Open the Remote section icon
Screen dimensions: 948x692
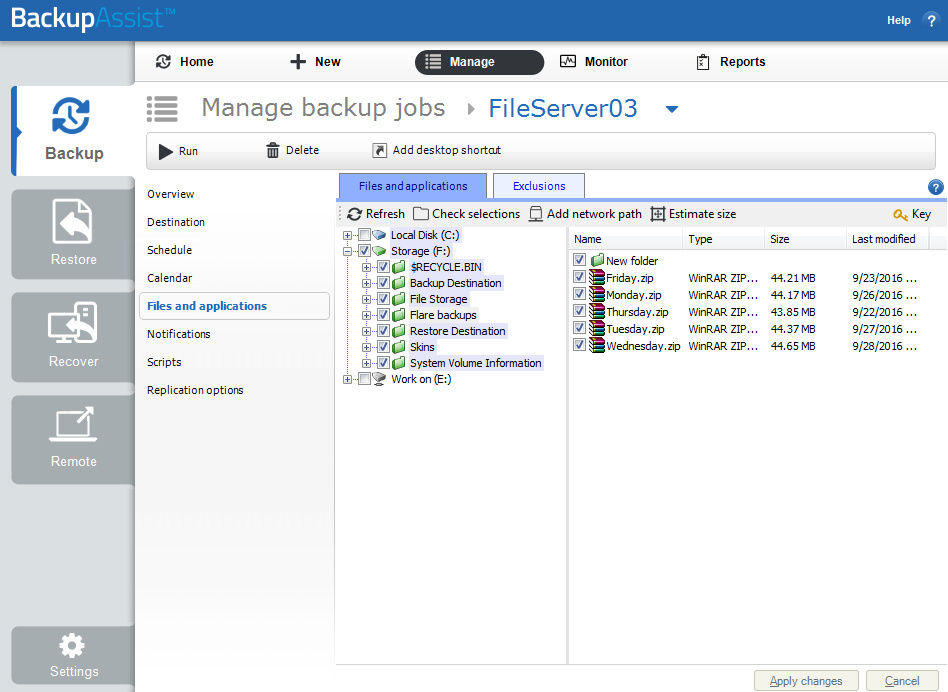73,424
